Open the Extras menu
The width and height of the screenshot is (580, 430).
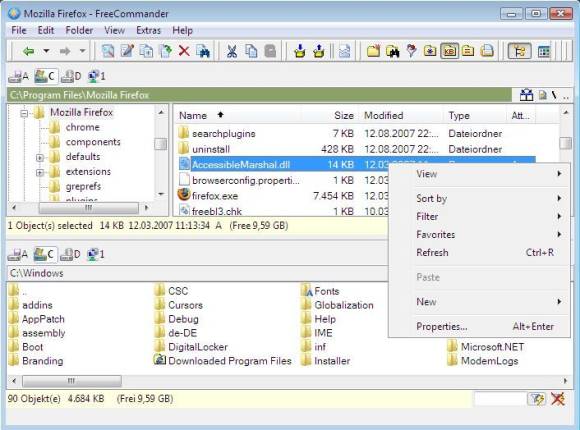coord(148,30)
